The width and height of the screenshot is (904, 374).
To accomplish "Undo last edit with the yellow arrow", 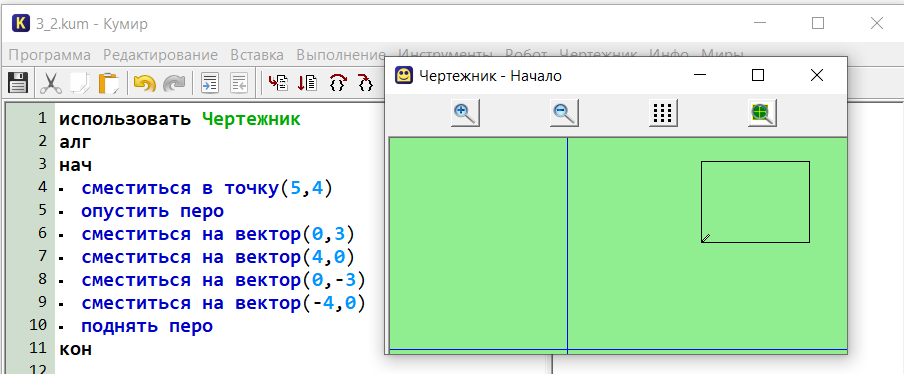I will coord(145,84).
